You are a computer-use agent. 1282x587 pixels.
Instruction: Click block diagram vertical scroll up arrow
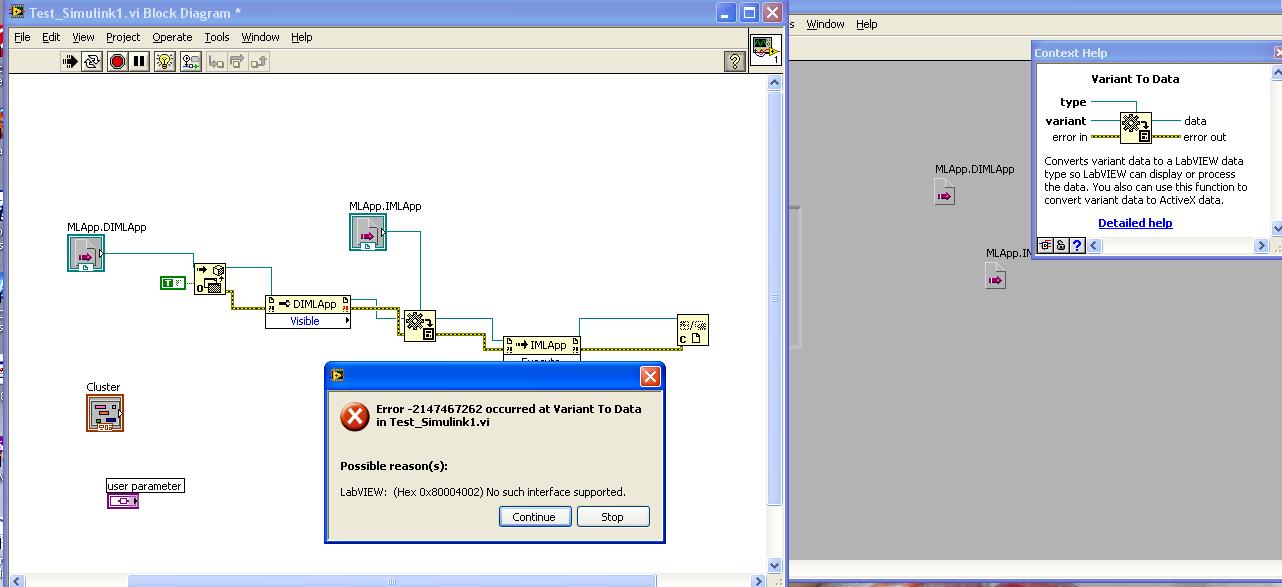[774, 84]
